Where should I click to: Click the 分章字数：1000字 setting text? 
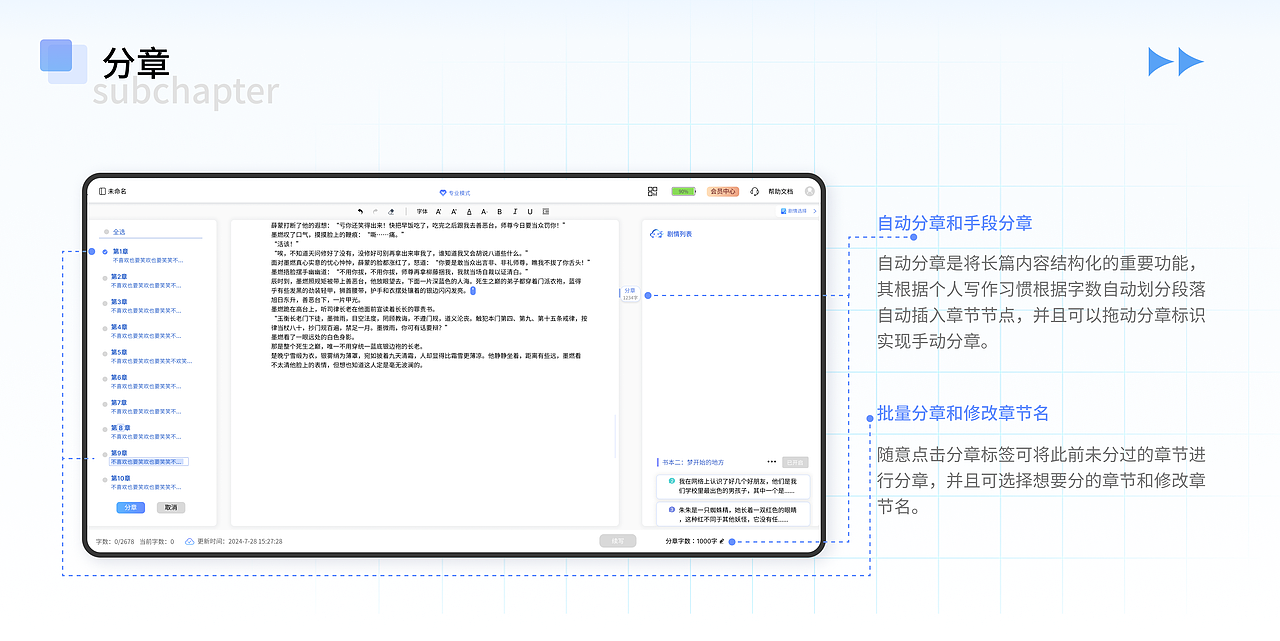(x=691, y=541)
